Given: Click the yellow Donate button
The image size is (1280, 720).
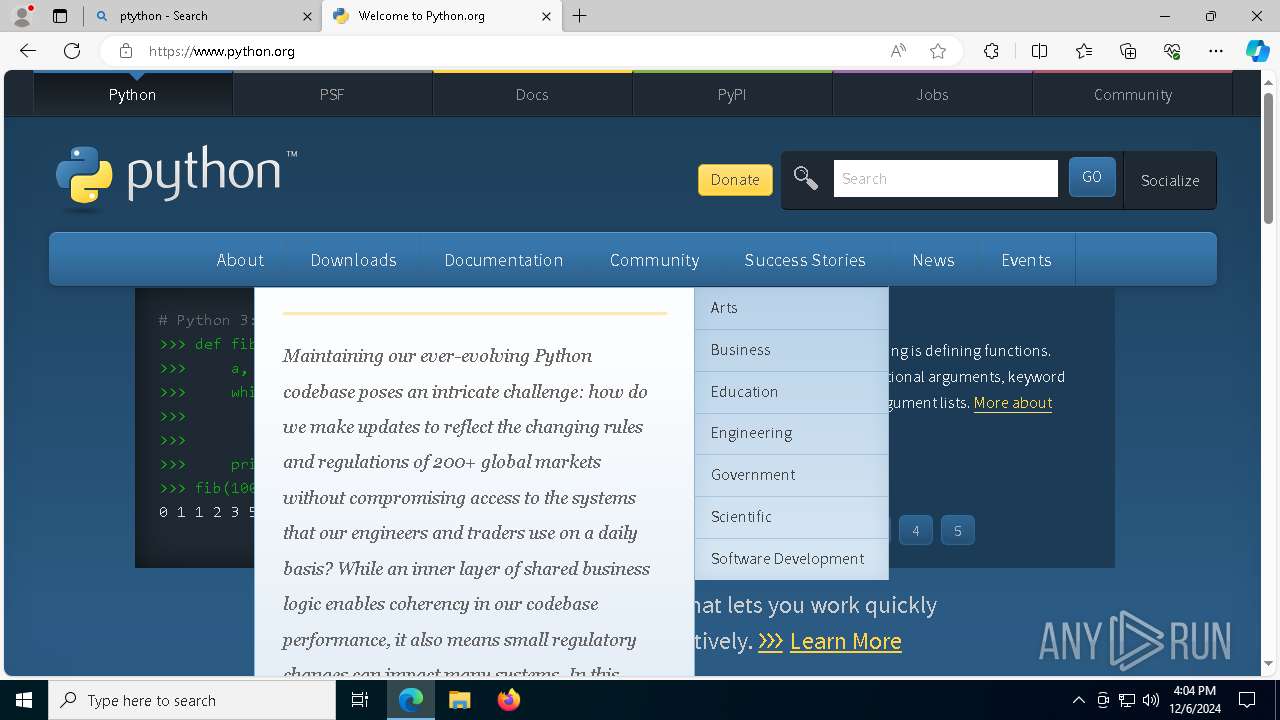Looking at the screenshot, I should coord(735,179).
